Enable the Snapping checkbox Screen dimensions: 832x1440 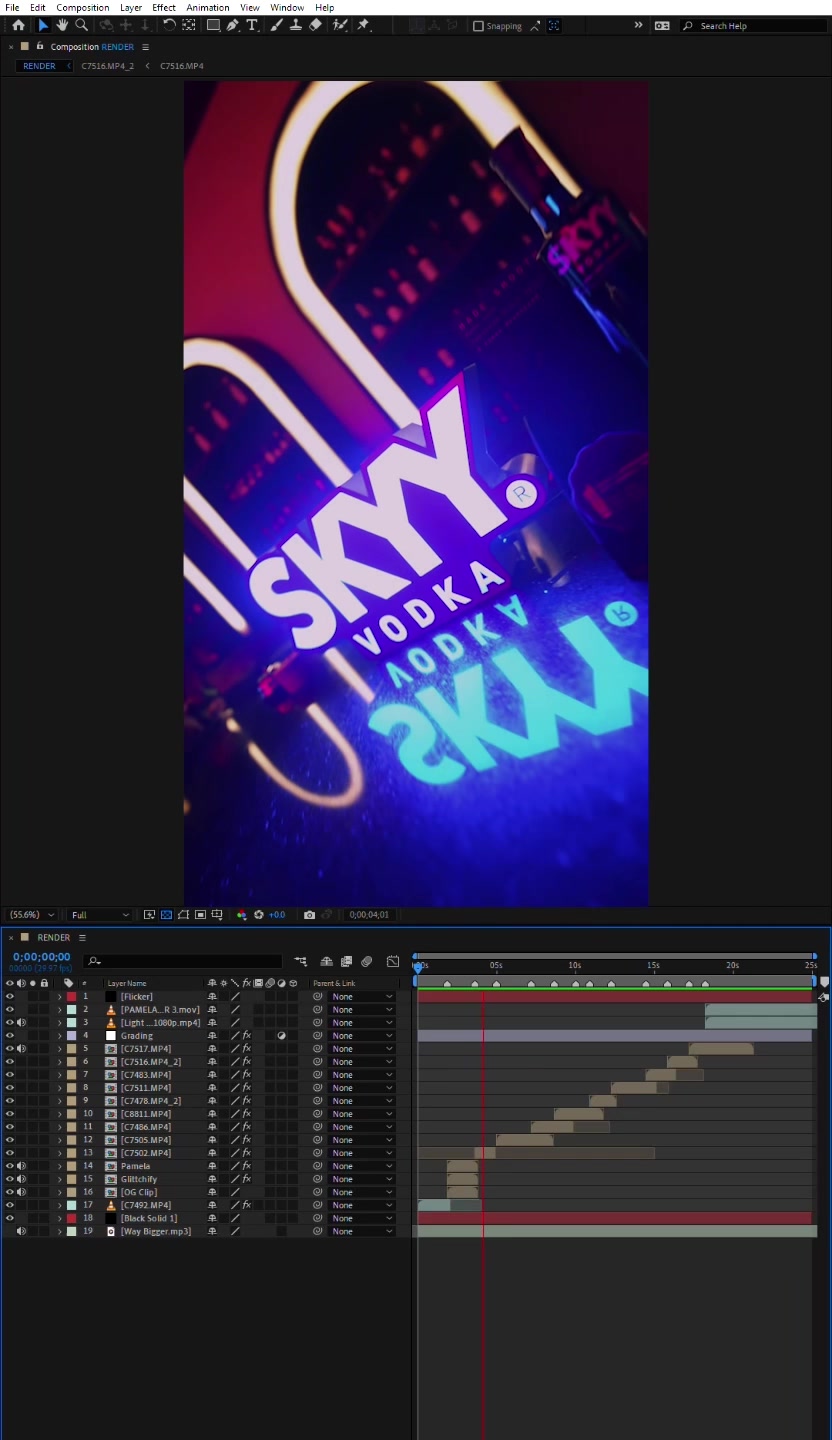click(x=478, y=26)
